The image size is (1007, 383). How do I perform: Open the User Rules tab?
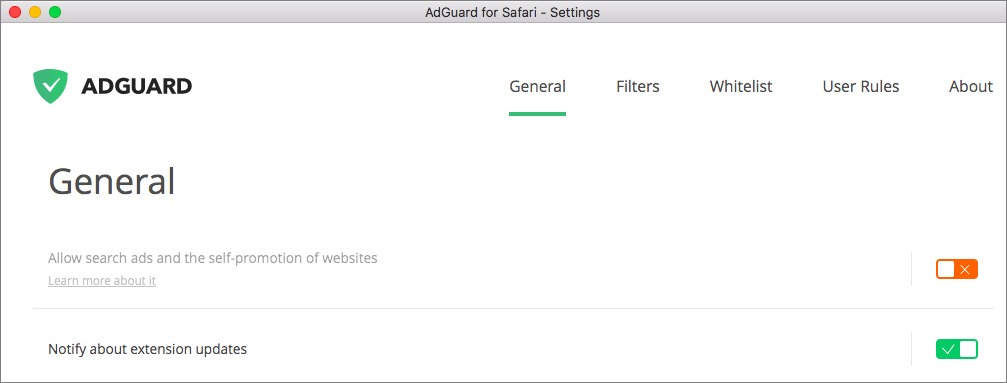coord(861,86)
